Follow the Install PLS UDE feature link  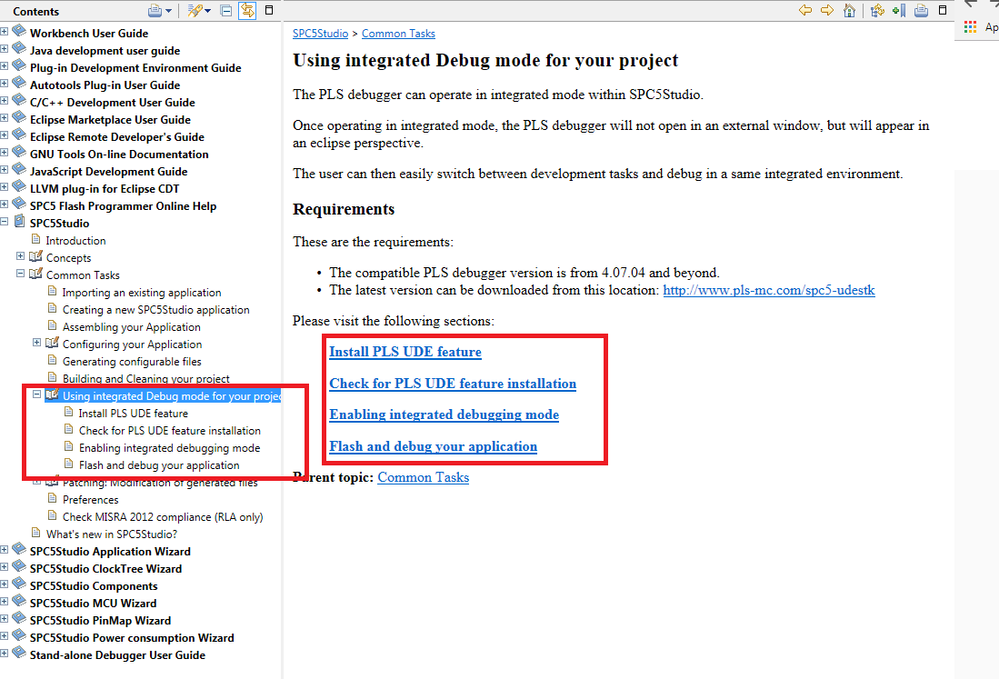coord(405,352)
